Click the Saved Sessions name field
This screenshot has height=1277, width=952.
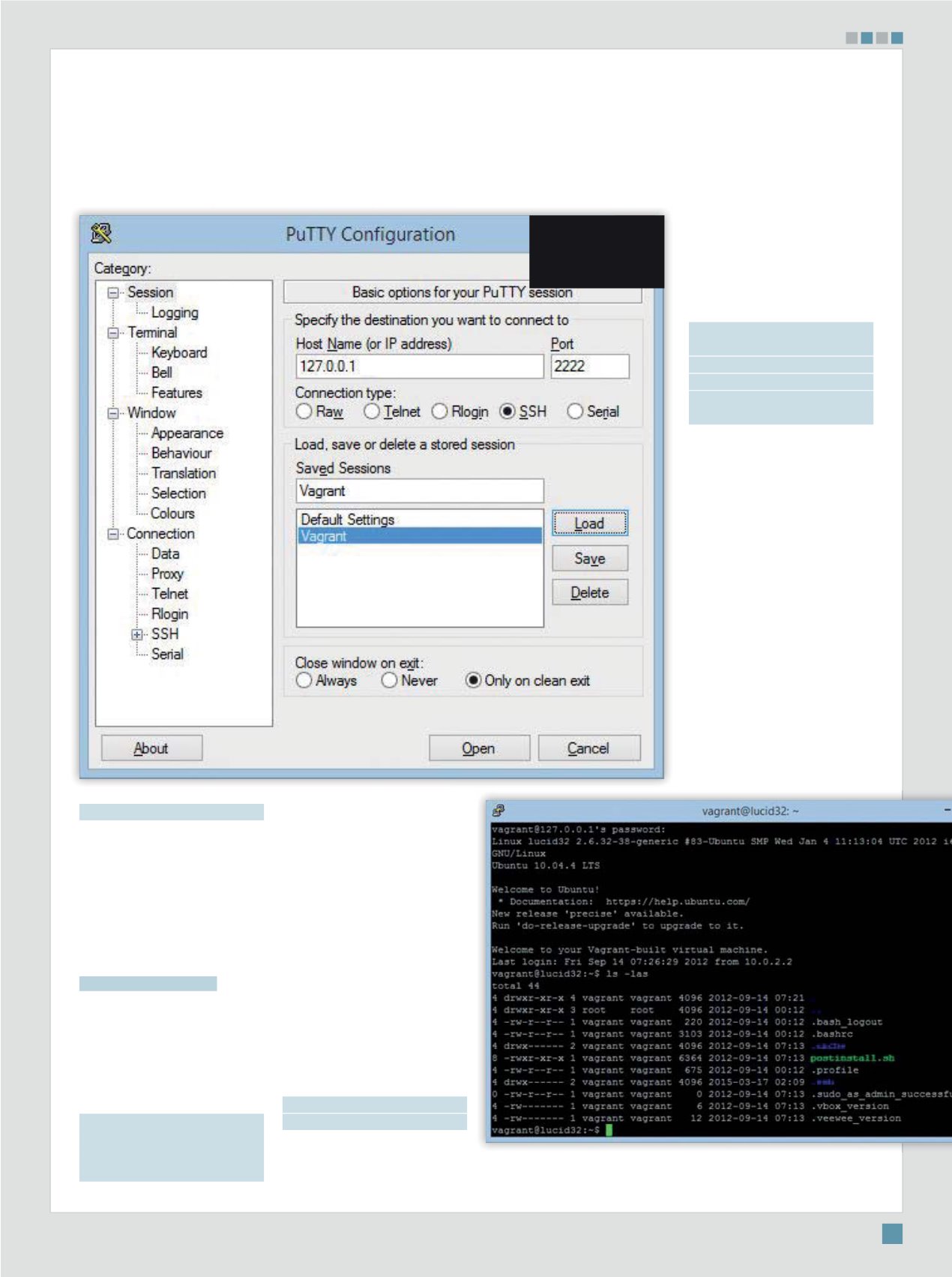420,491
